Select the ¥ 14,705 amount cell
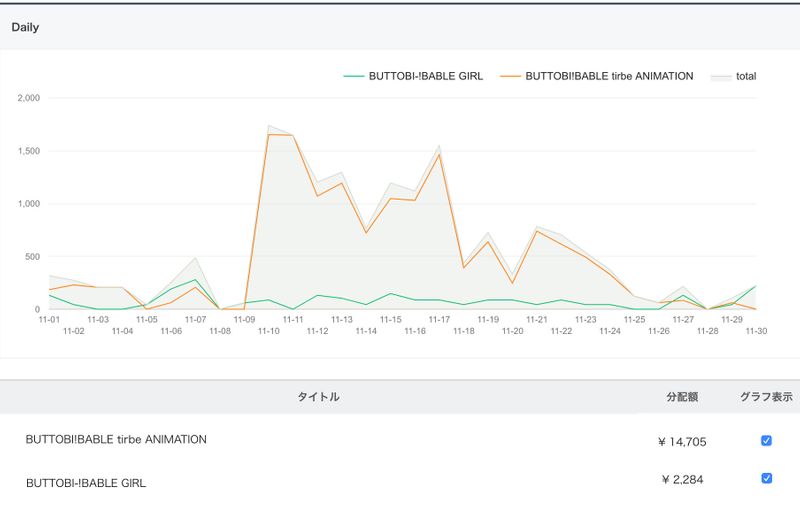The image size is (800, 506). pyautogui.click(x=682, y=441)
